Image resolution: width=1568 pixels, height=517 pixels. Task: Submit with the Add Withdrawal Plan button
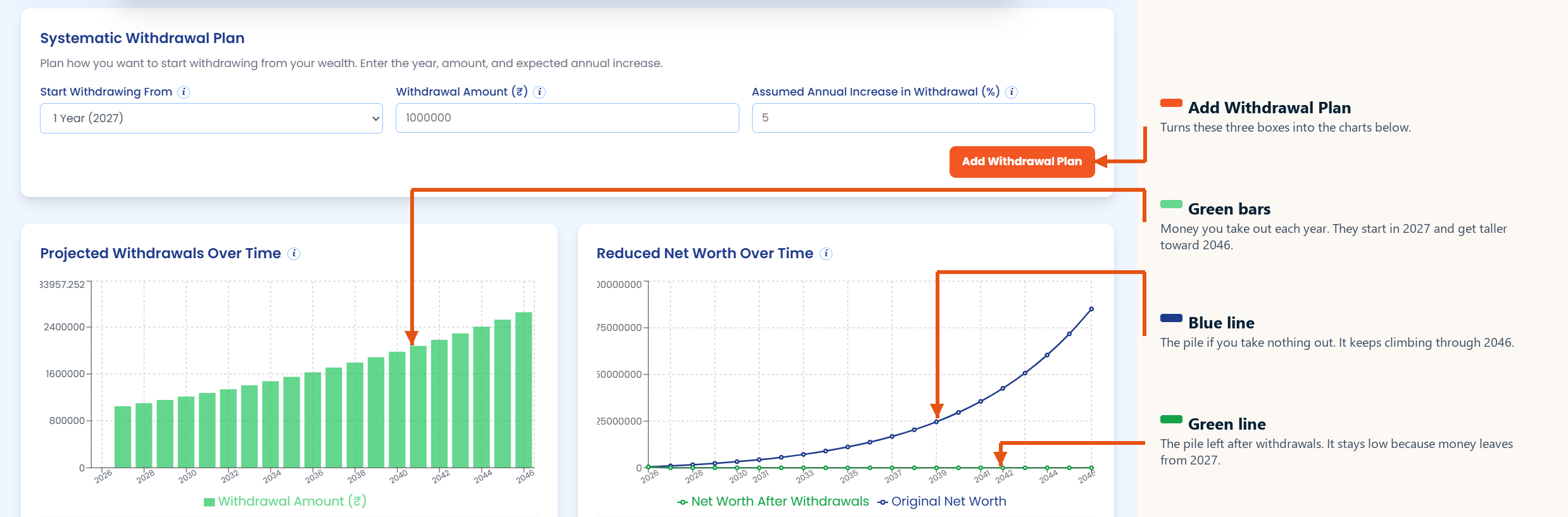tap(1022, 161)
